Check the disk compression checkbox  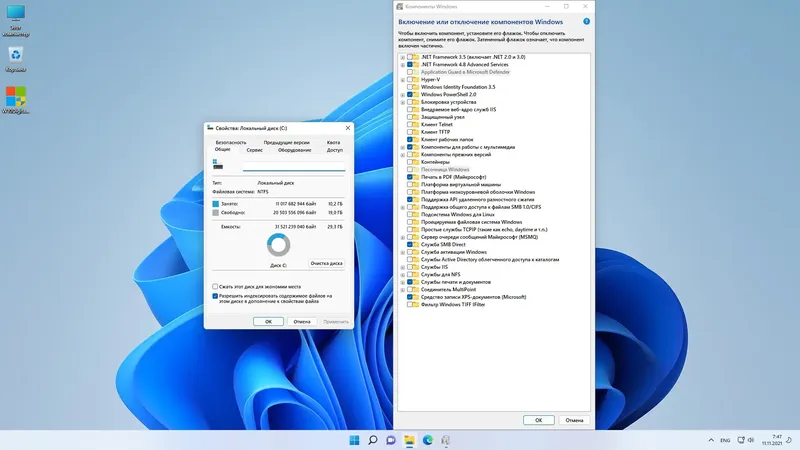(x=215, y=286)
